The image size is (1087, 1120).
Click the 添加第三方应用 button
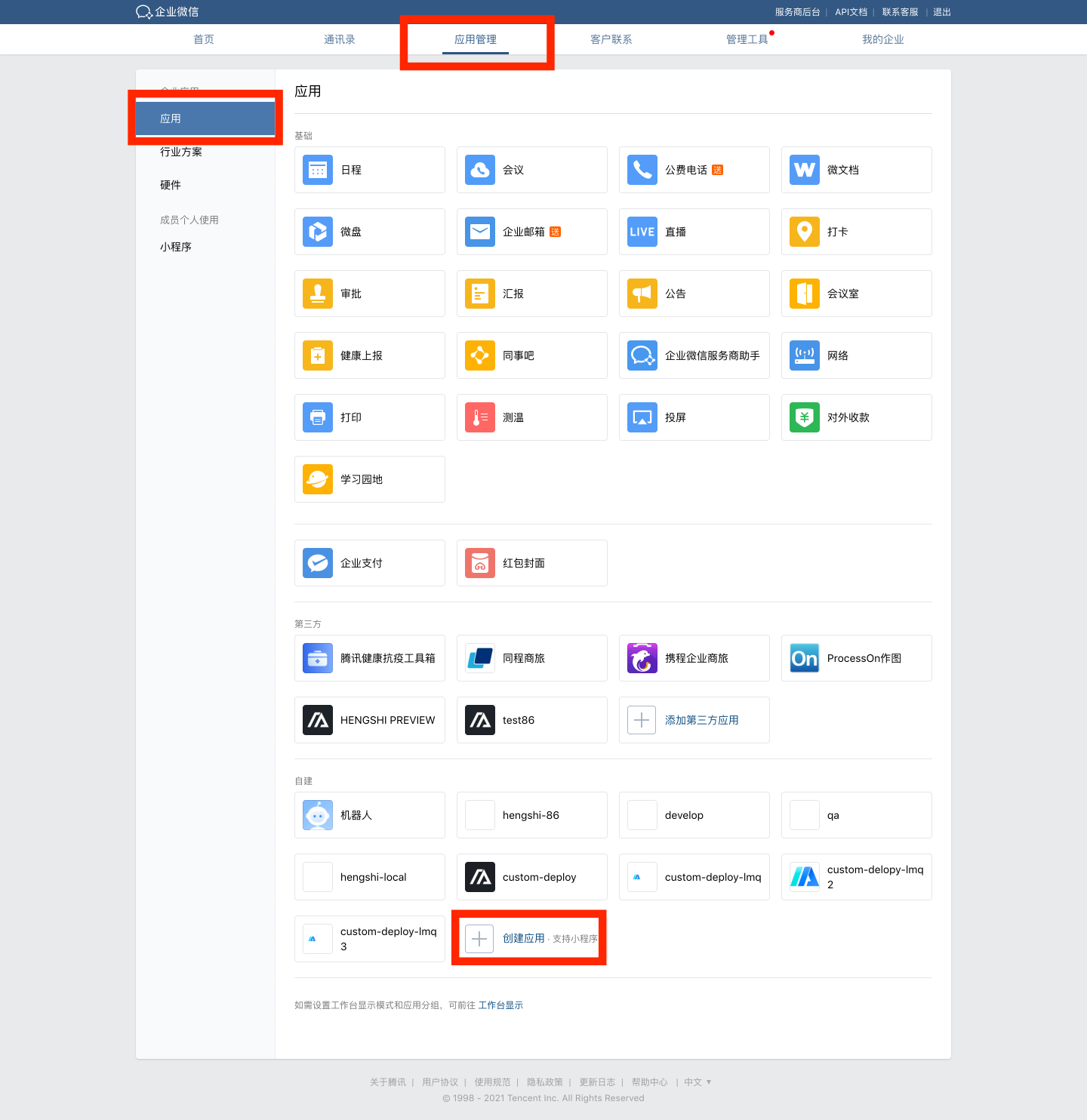pos(701,720)
